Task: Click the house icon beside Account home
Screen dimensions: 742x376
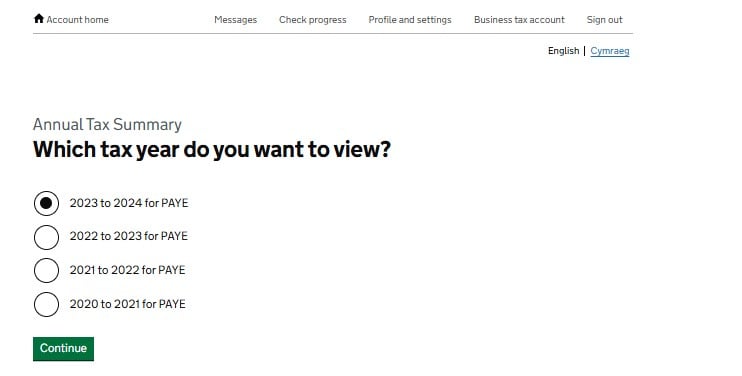Action: [x=39, y=18]
